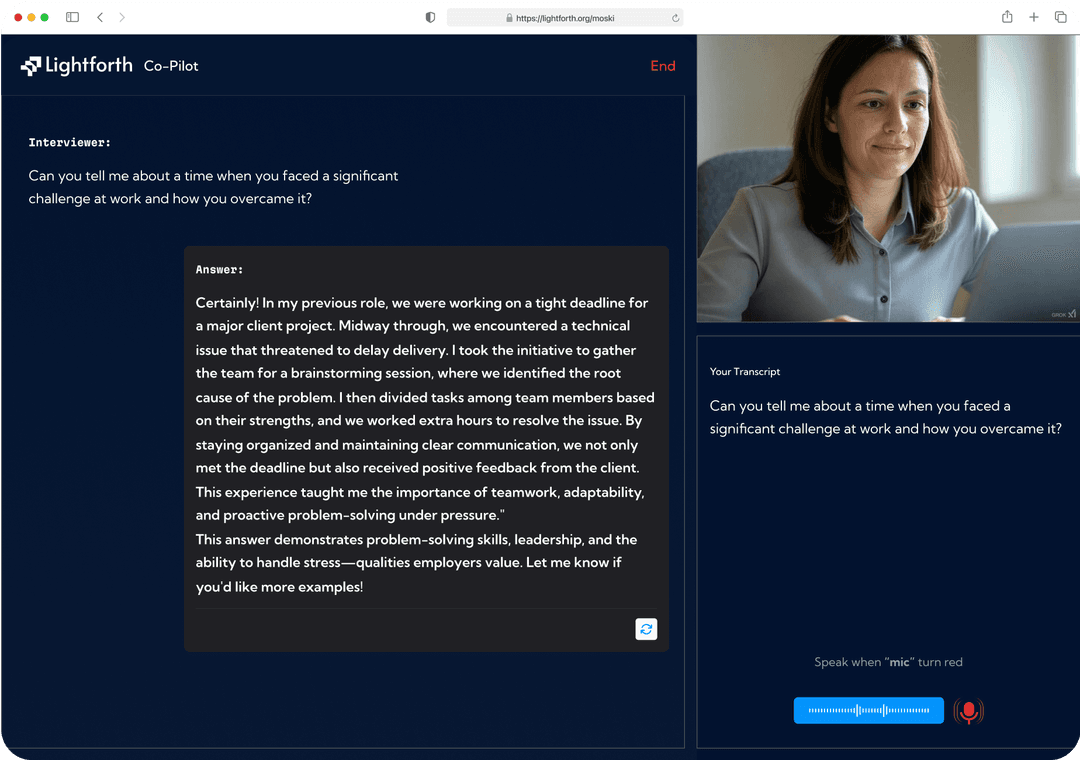End the interview session
This screenshot has width=1080, height=760.
point(662,66)
